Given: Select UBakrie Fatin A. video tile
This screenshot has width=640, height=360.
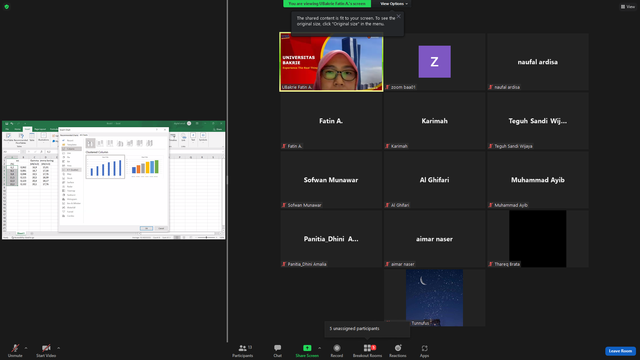Looking at the screenshot, I should point(331,62).
